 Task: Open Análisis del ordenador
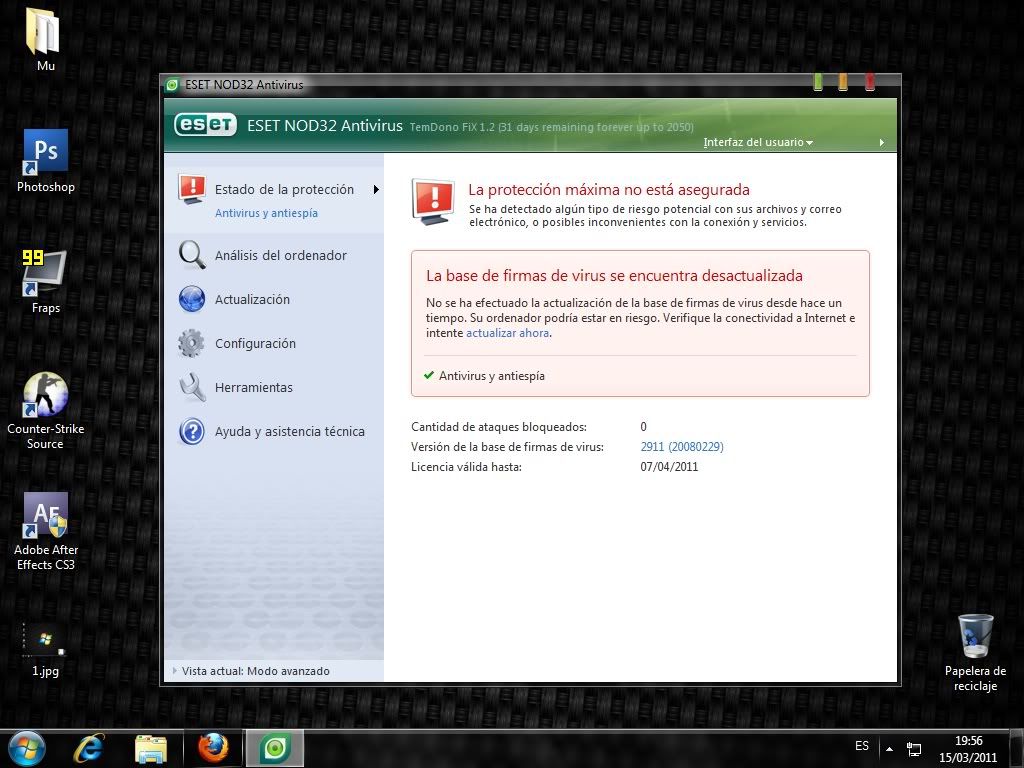pyautogui.click(x=280, y=255)
